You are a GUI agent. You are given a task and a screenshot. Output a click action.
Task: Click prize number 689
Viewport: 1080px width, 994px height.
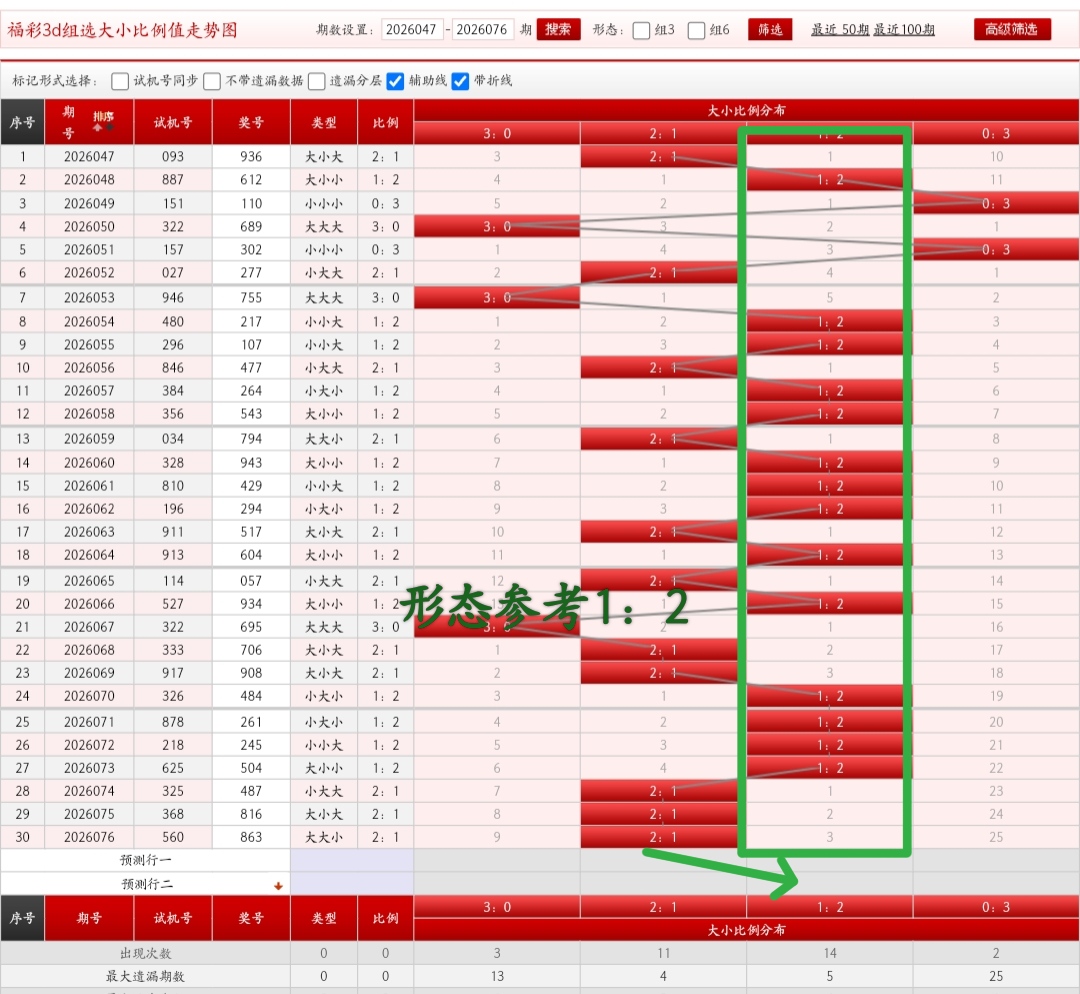point(251,227)
